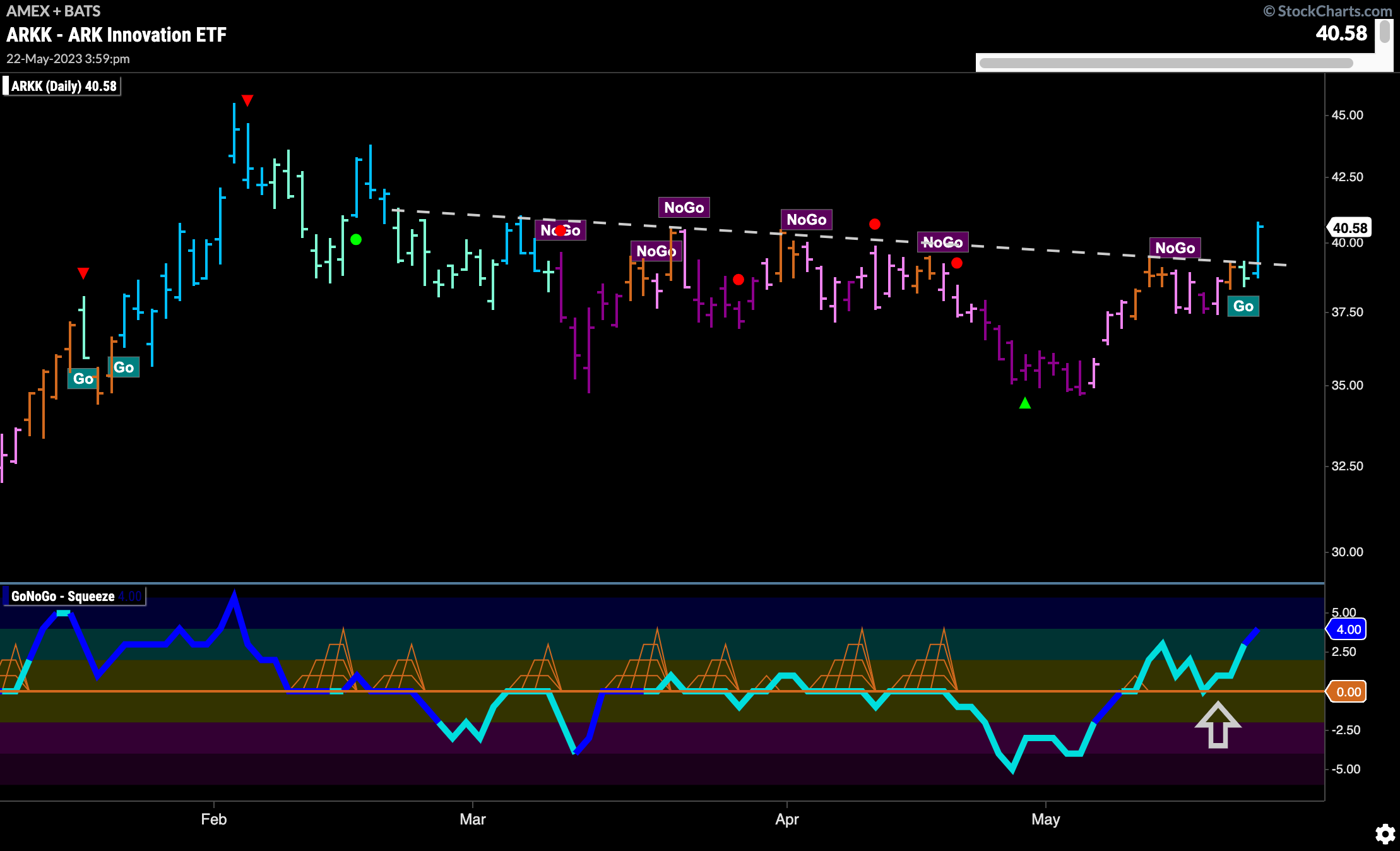Image resolution: width=1400 pixels, height=851 pixels.
Task: Click the 2.50 oscillator axis label
Action: tap(1344, 652)
